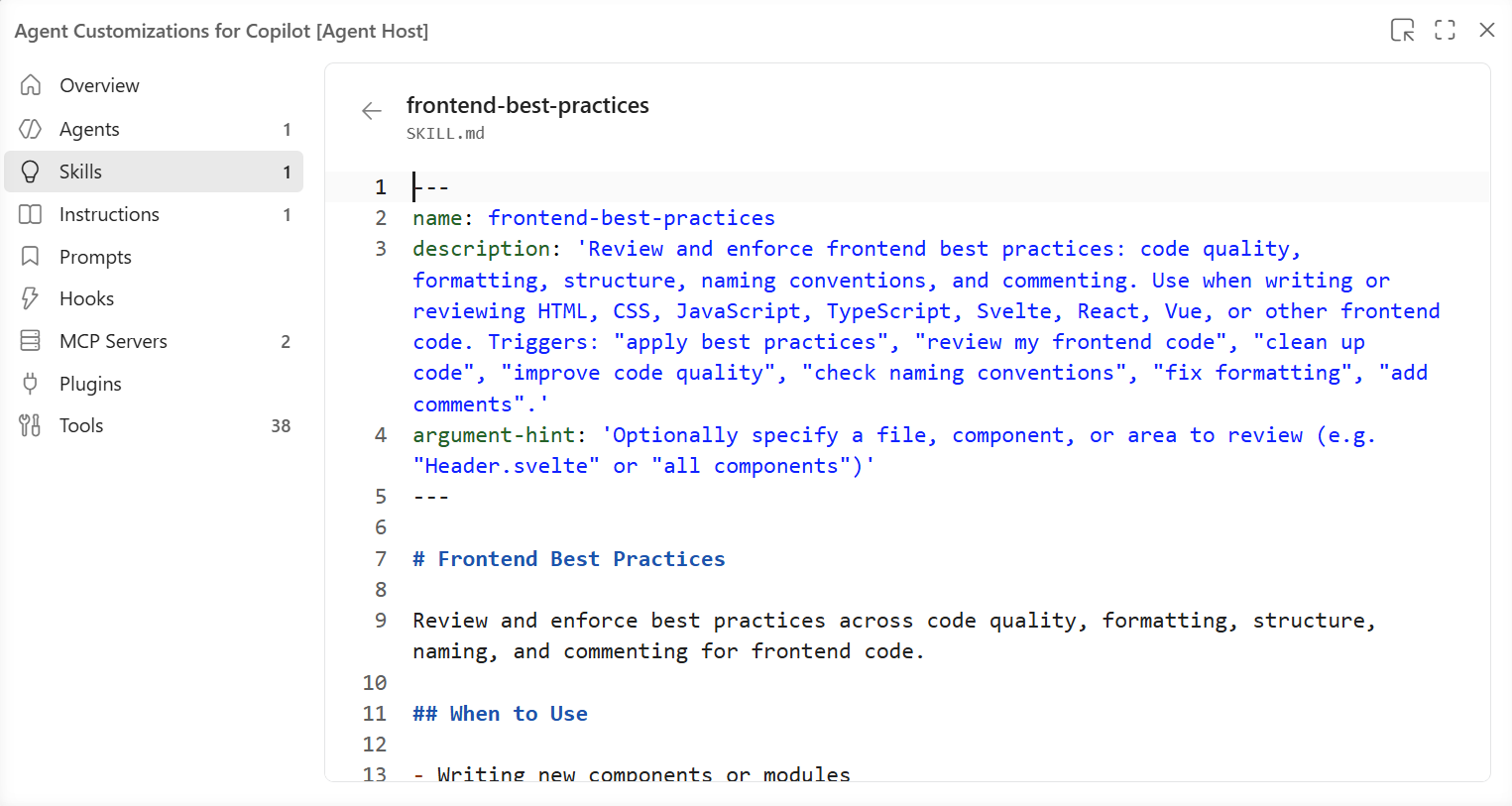The width and height of the screenshot is (1512, 806).
Task: Click the Tools wrench icon
Action: tap(31, 425)
